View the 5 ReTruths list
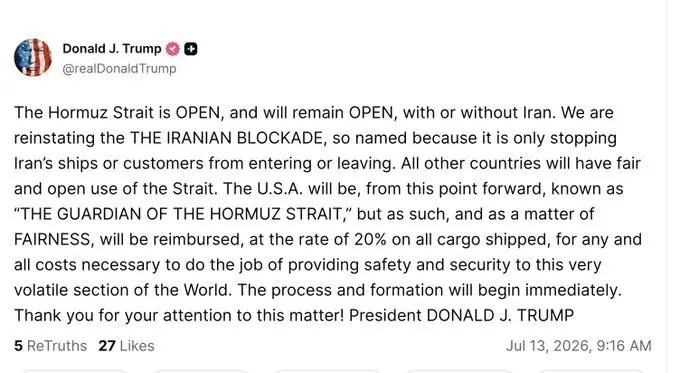 [x=50, y=346]
